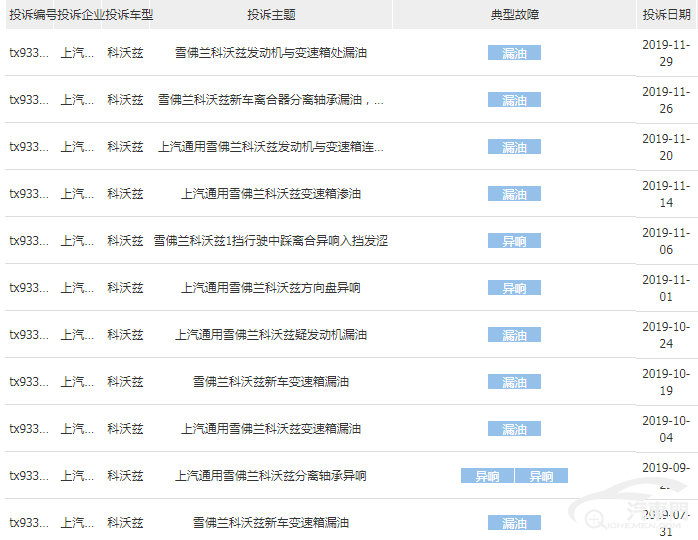Select the date 2019-10-19

[x=666, y=382]
